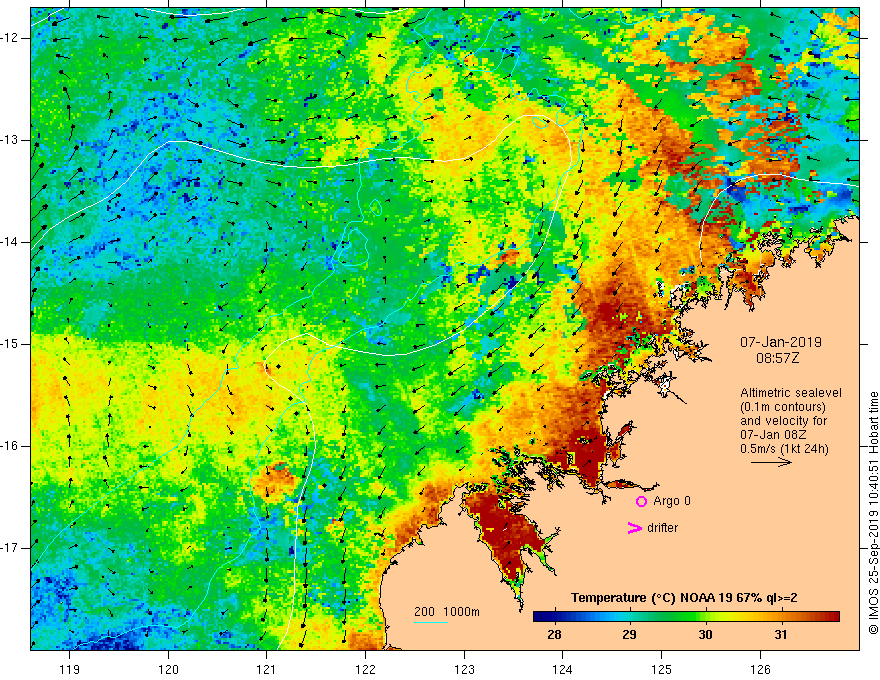Click the cyan 200 1000m depth line sample
This screenshot has width=880, height=680.
coord(430,622)
